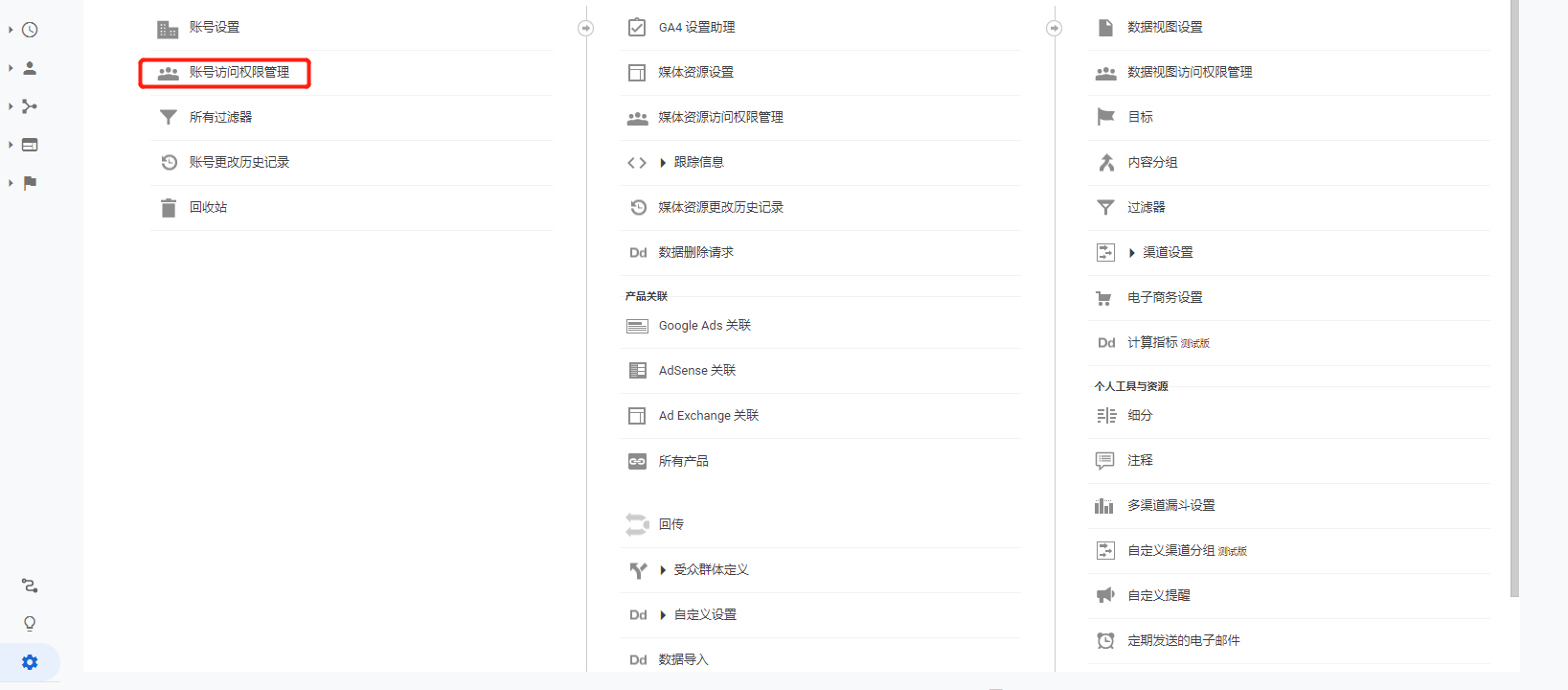Click the document icon beside 数据视图设置
Screen dimensions: 1568x690
(x=1105, y=27)
